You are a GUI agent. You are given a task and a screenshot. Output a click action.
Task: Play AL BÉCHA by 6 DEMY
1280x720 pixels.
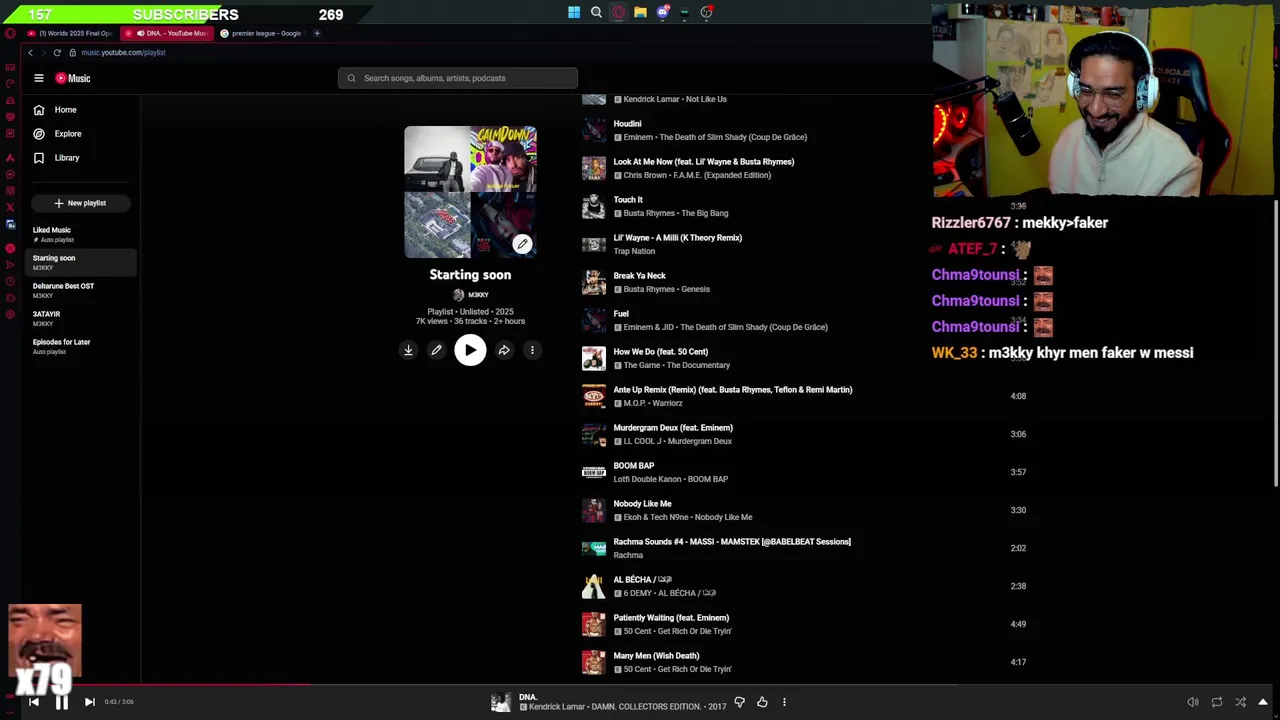click(642, 580)
